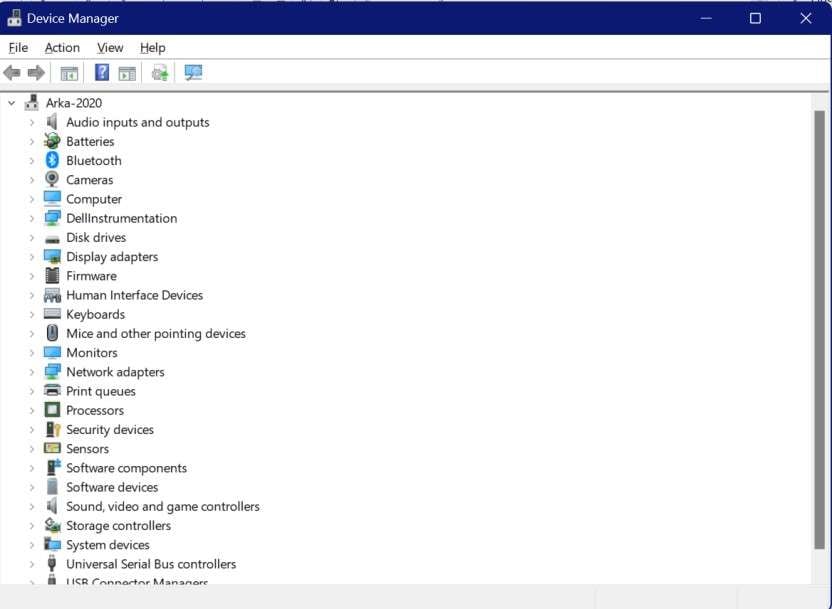The height and width of the screenshot is (609, 832).
Task: Open the Action menu
Action: [62, 48]
